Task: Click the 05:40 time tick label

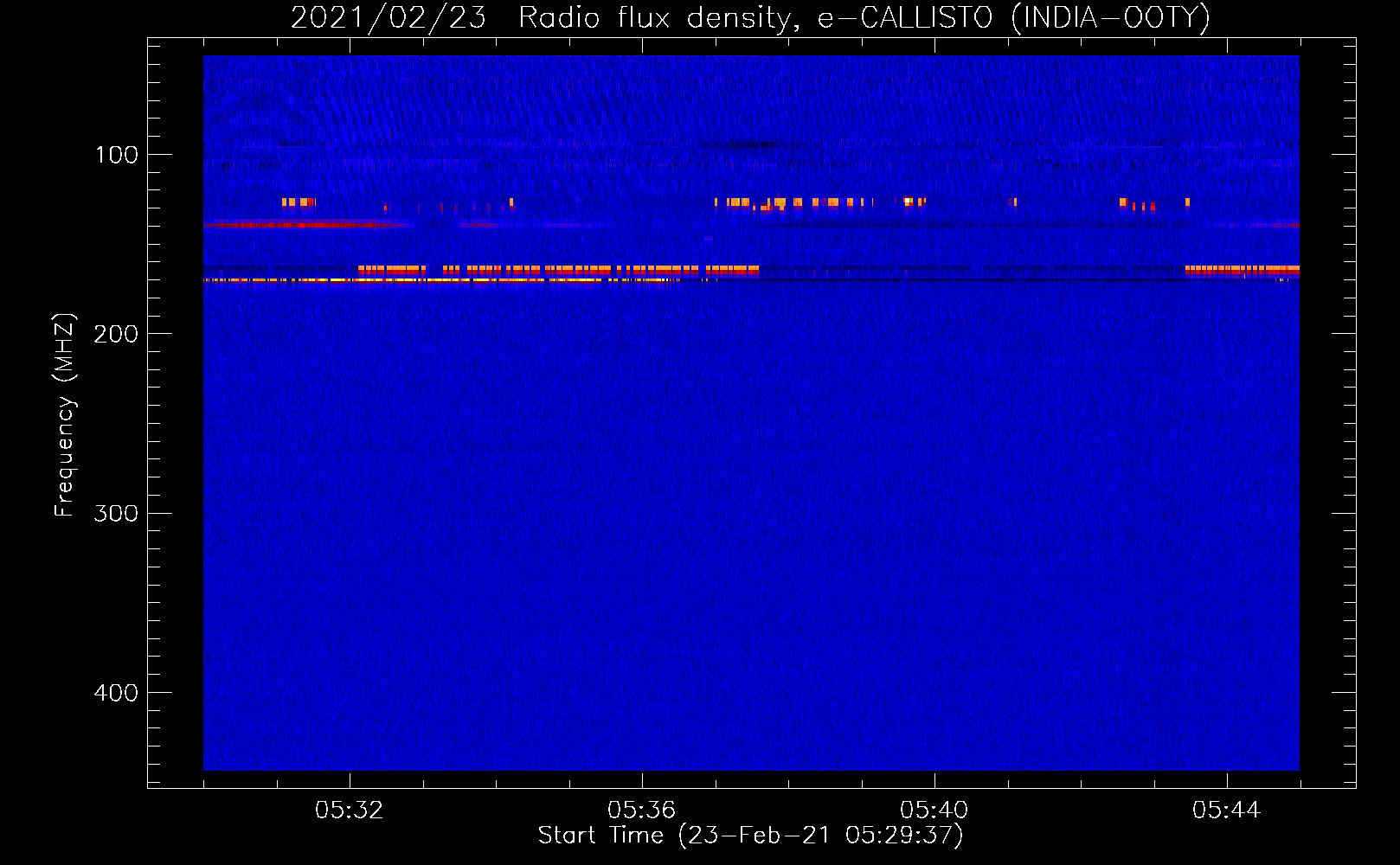Action: (934, 811)
